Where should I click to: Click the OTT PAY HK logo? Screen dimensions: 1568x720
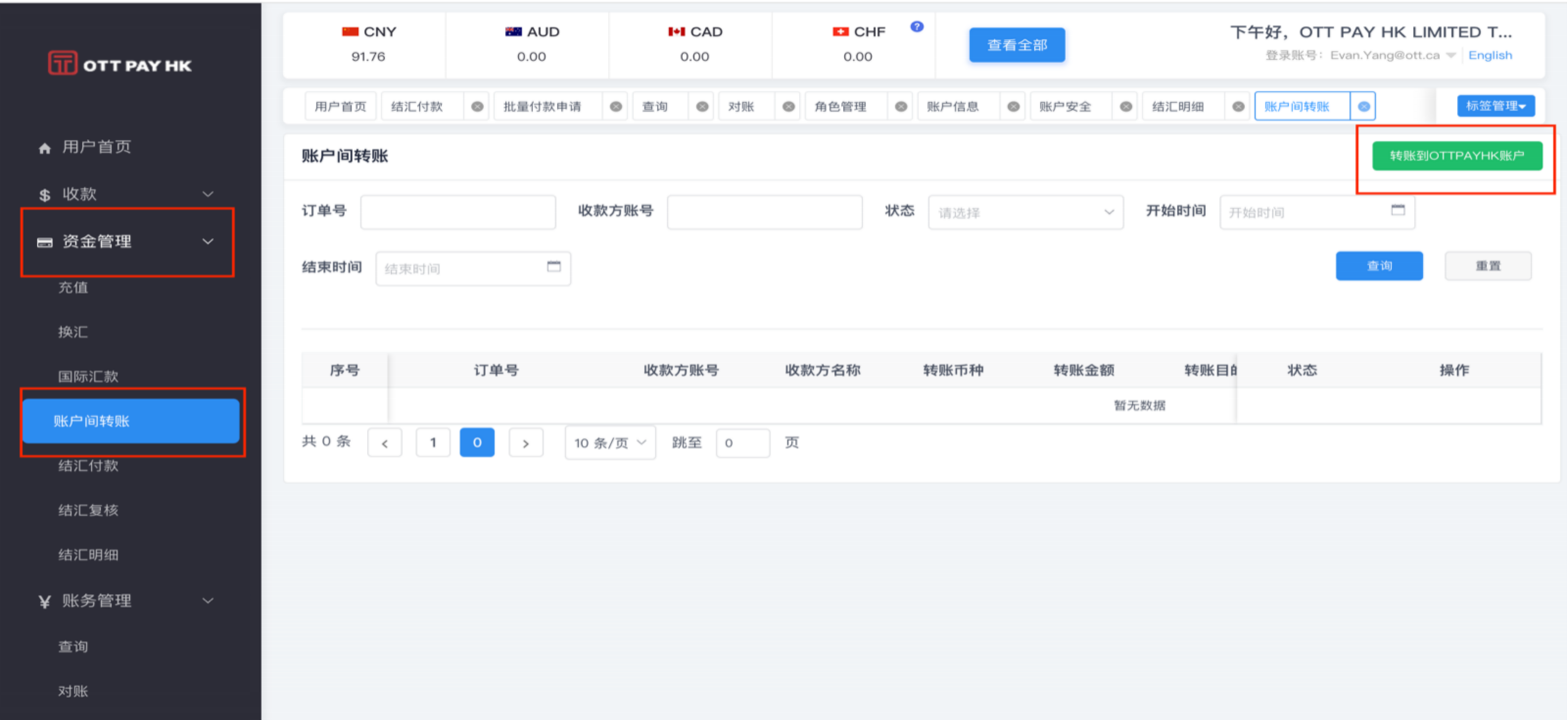pyautogui.click(x=120, y=63)
